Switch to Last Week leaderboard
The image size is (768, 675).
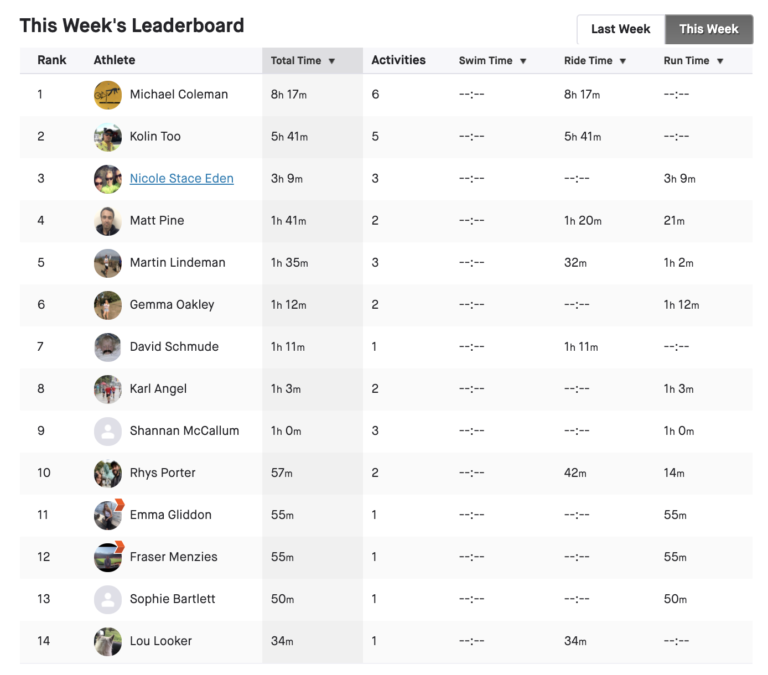tap(620, 29)
